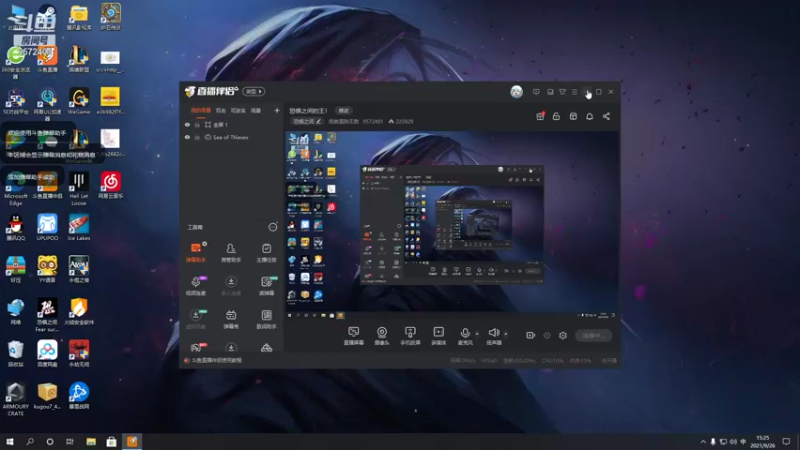Add a new scene with the plus button
800x450 pixels.
point(277,110)
